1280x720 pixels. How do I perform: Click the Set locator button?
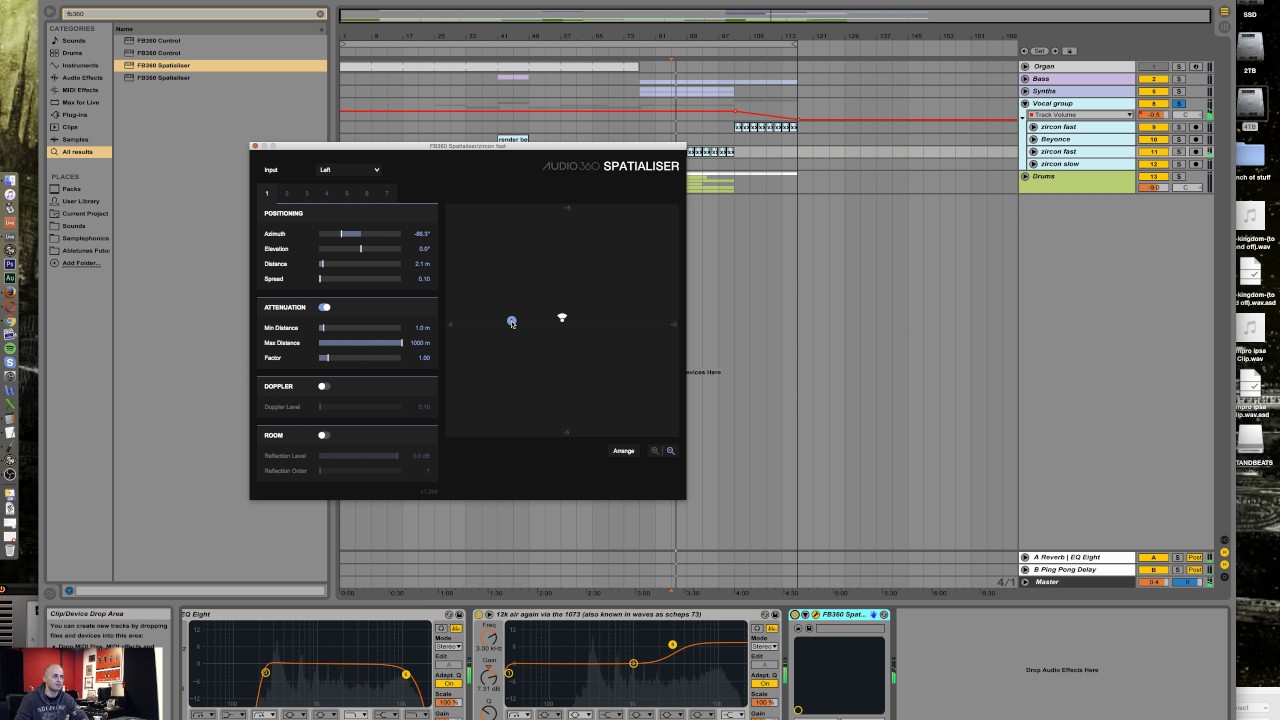click(x=1039, y=51)
